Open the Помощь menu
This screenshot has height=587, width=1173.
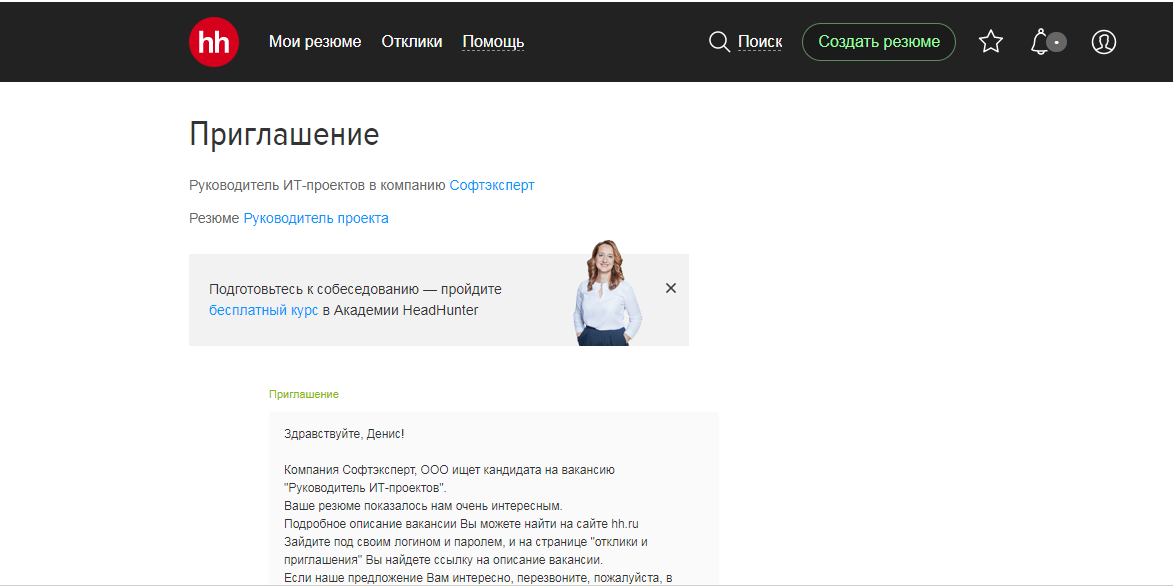[493, 42]
